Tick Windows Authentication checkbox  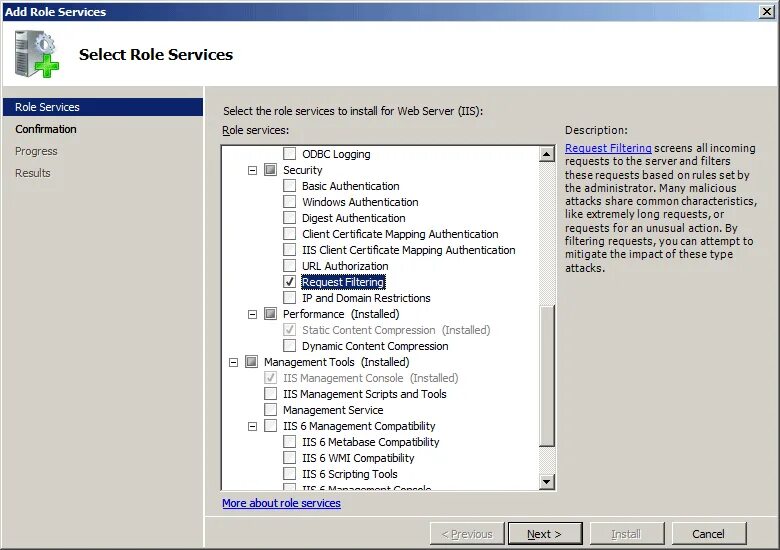tap(290, 202)
